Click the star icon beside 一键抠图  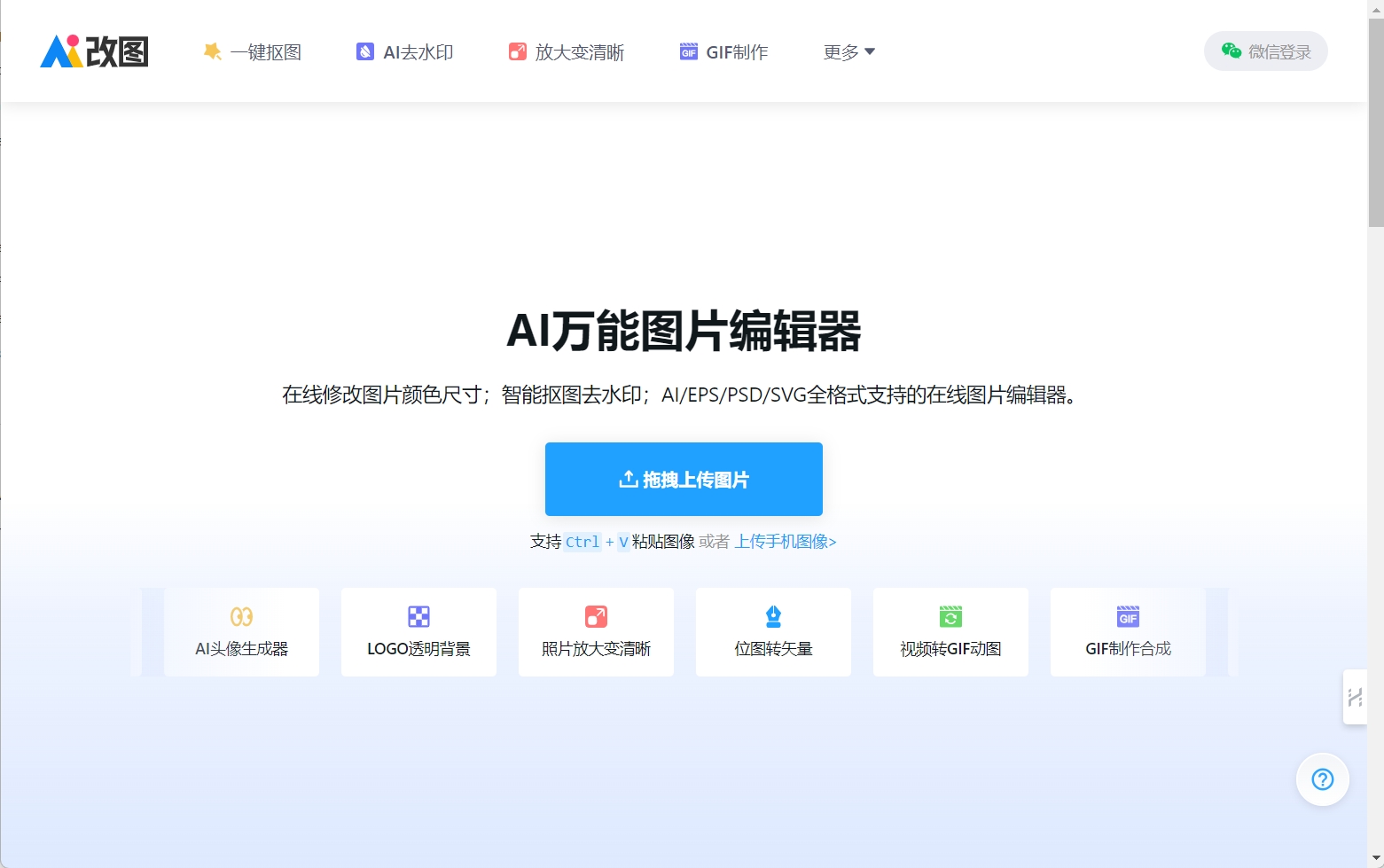coord(213,51)
